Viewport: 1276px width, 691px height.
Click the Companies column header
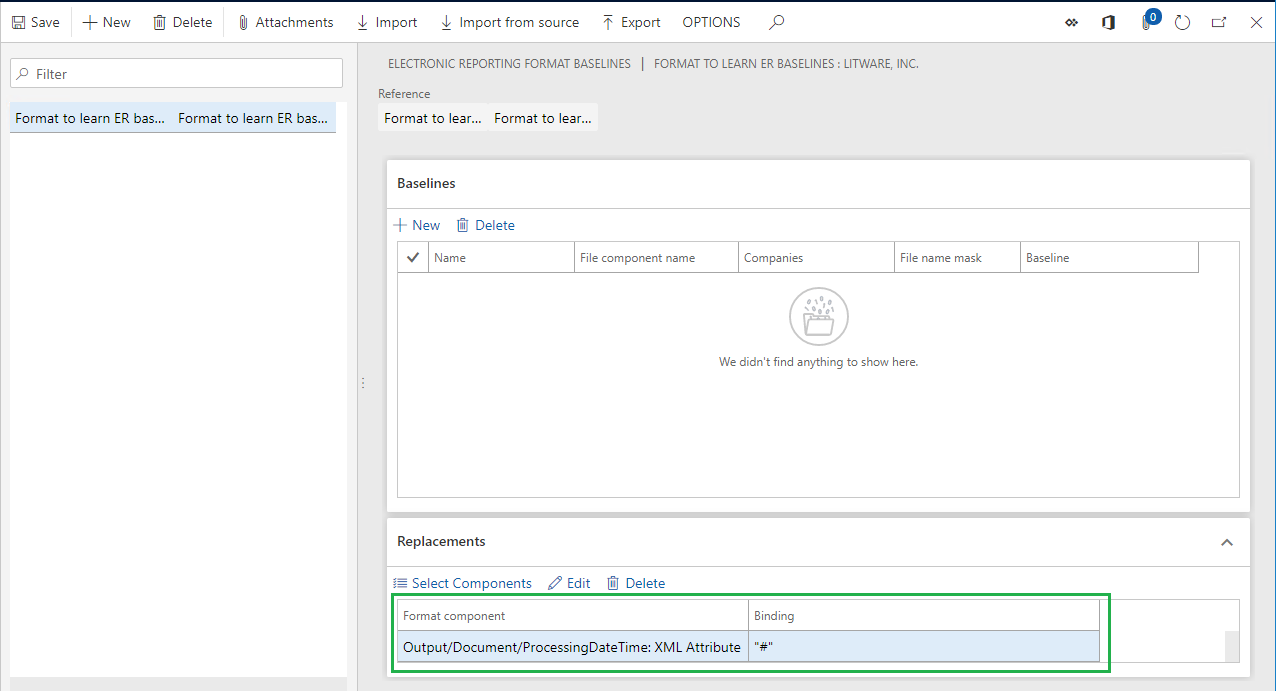(x=816, y=257)
